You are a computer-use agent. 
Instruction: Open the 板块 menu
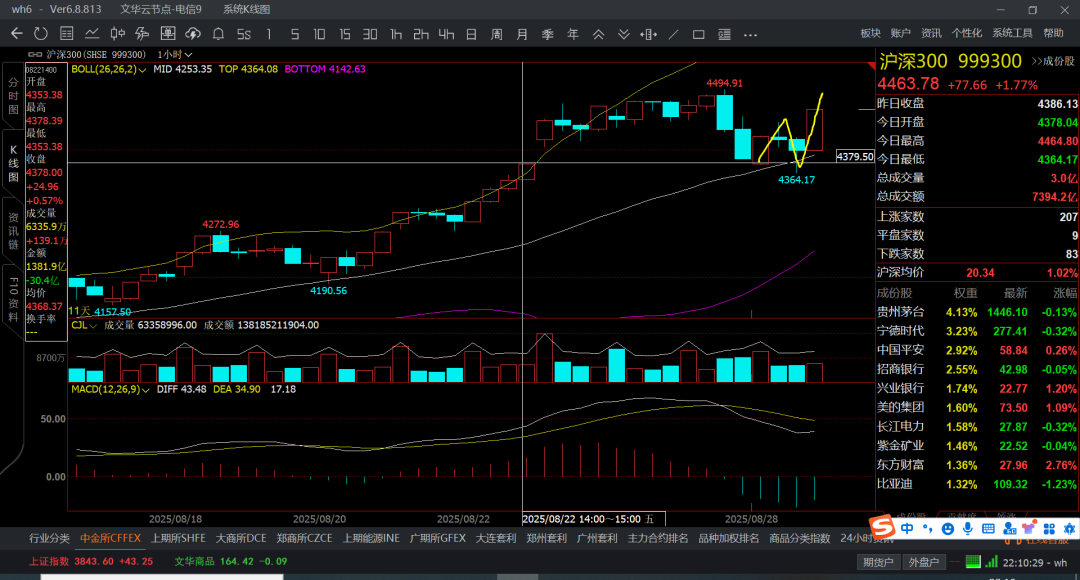click(x=871, y=33)
